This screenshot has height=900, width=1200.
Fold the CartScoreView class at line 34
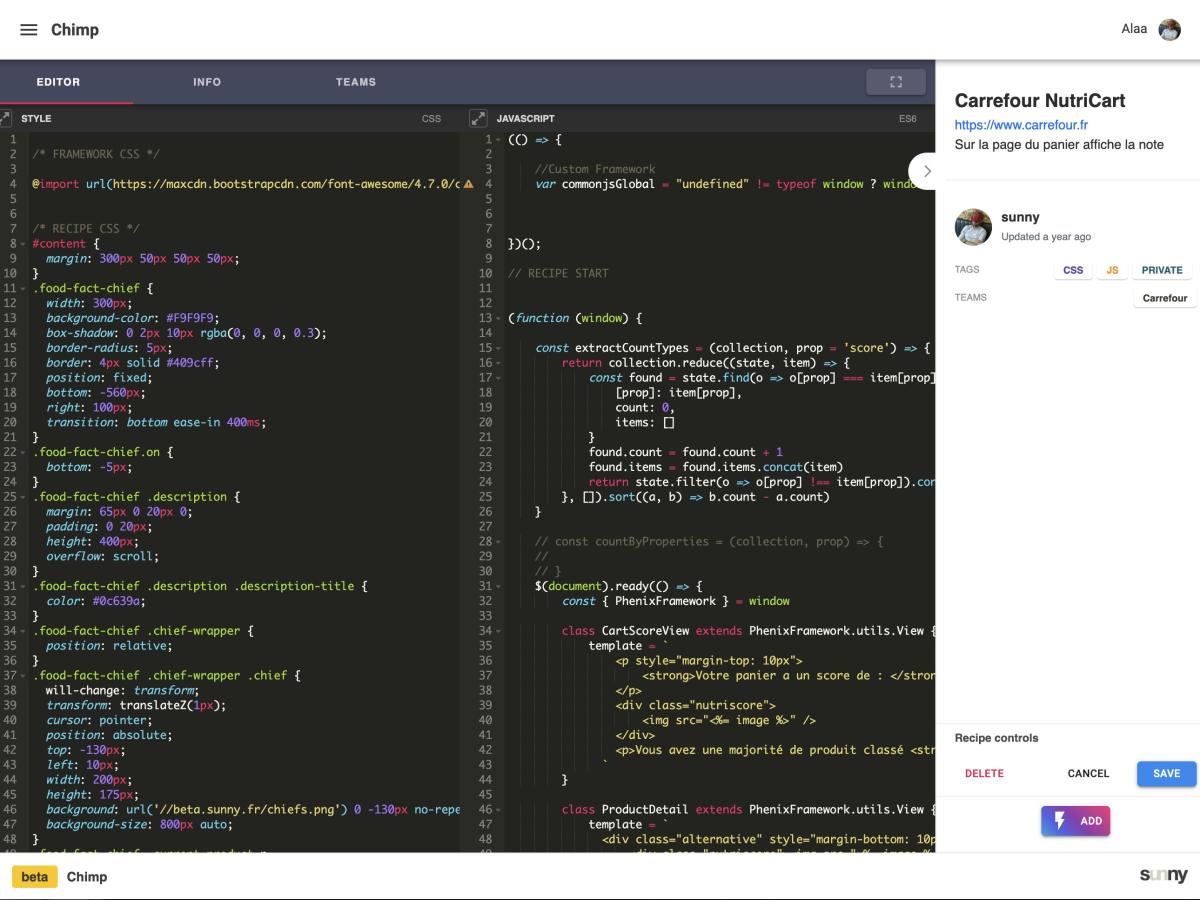tap(498, 631)
